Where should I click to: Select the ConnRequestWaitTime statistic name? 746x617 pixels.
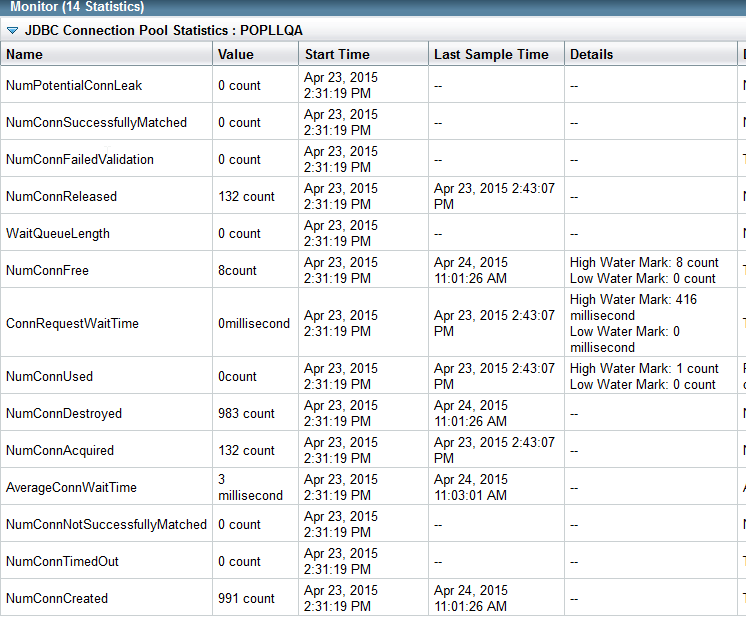[x=72, y=323]
